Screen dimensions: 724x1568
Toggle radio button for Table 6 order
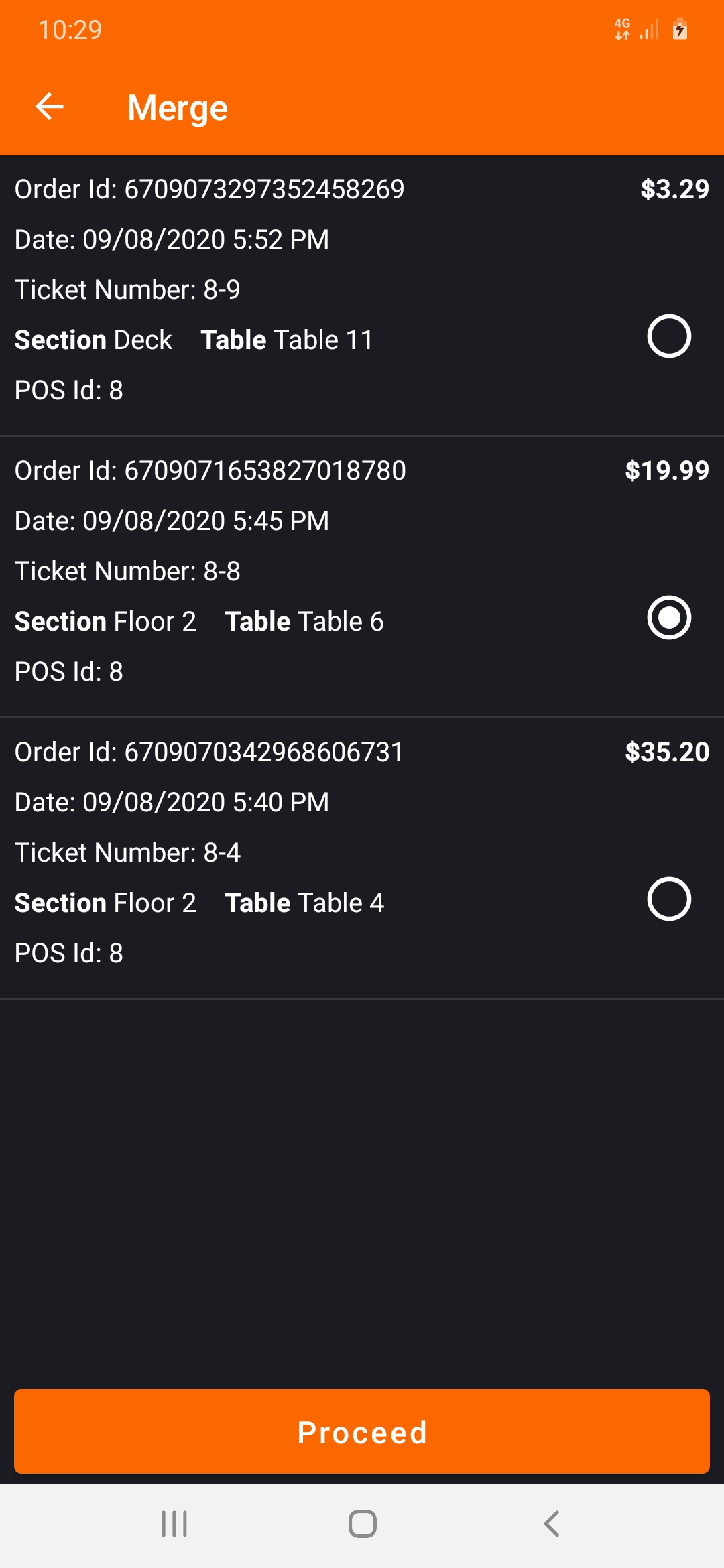(668, 617)
